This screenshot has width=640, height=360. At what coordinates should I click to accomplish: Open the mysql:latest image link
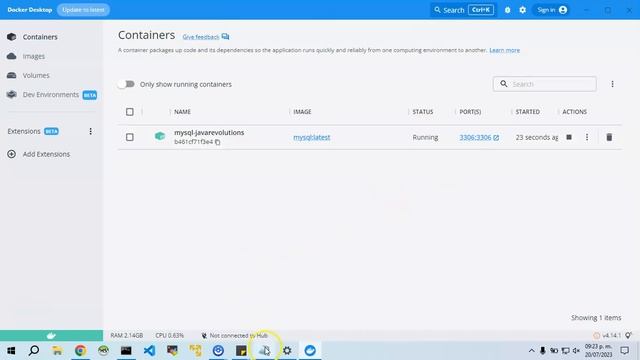click(x=311, y=138)
